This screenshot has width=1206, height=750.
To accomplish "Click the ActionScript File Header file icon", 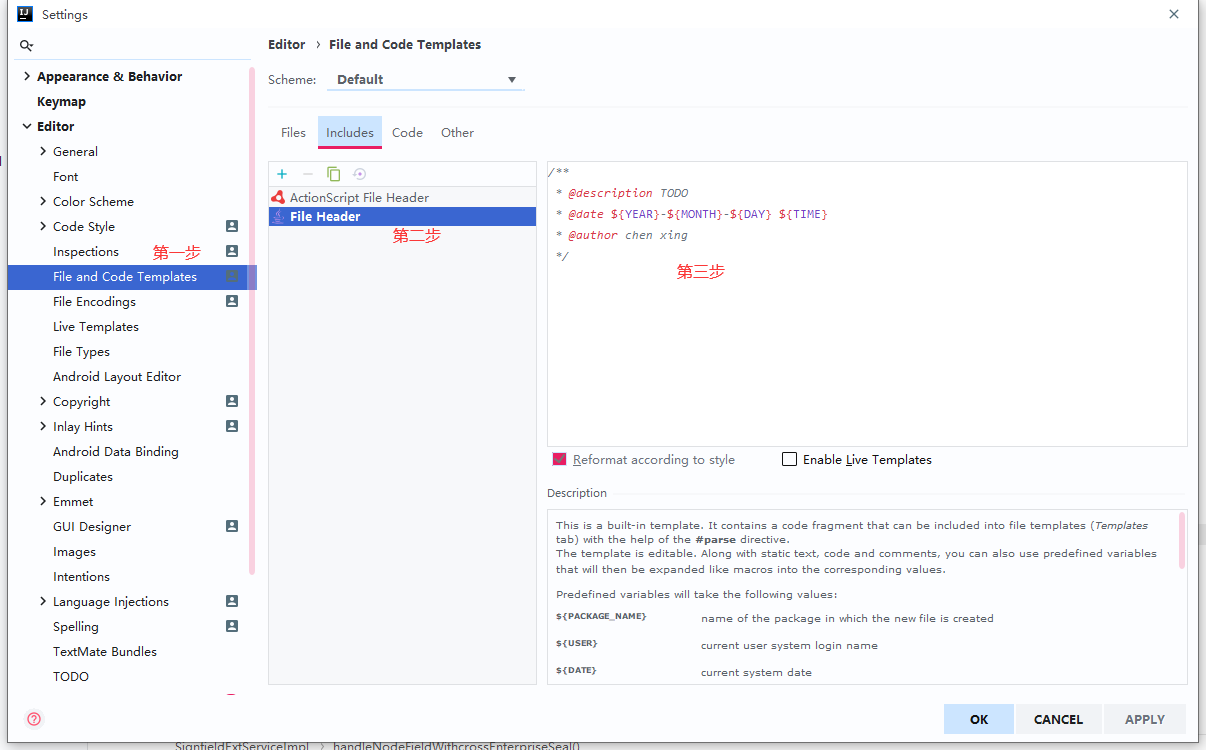I will pos(278,197).
